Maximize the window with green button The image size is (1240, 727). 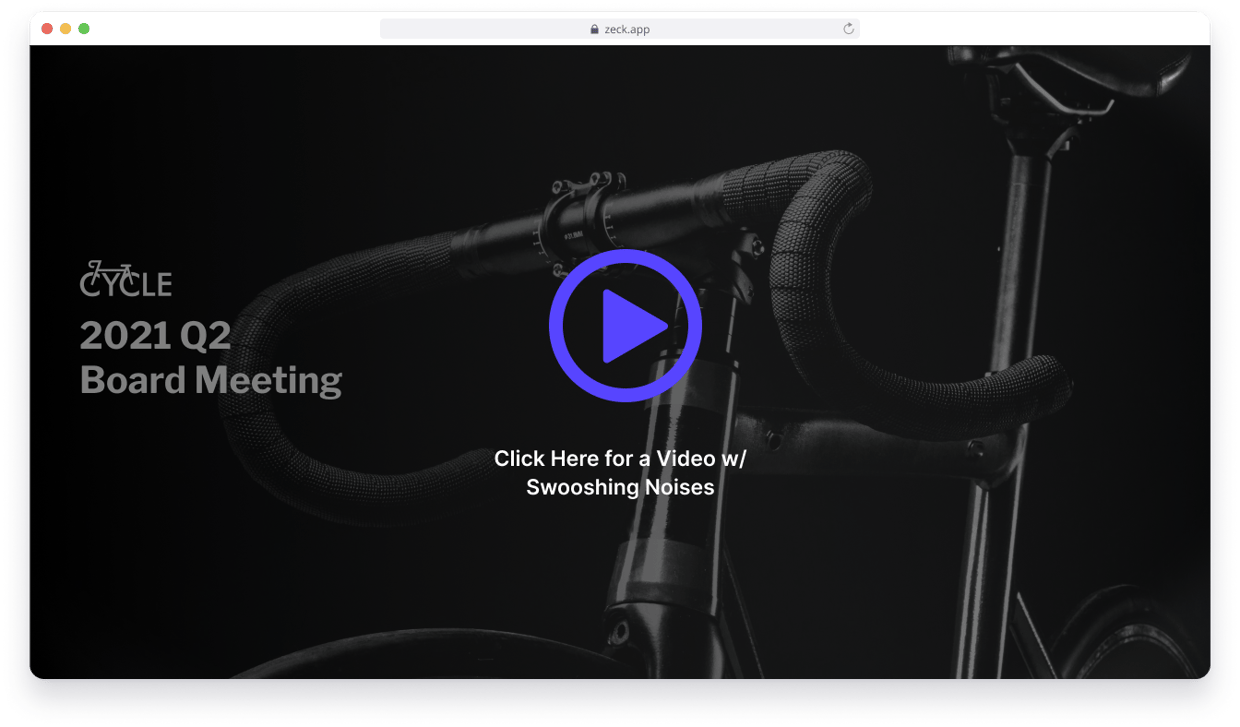point(84,29)
